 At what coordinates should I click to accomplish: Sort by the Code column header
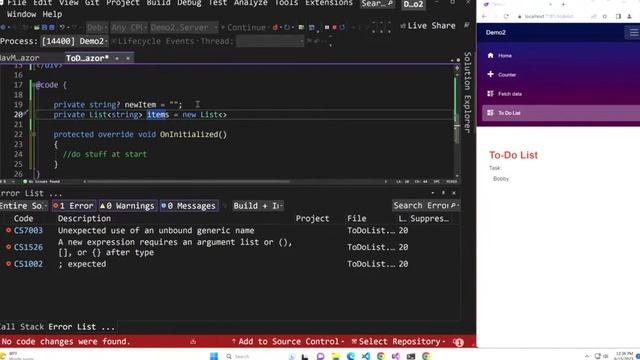(x=23, y=218)
